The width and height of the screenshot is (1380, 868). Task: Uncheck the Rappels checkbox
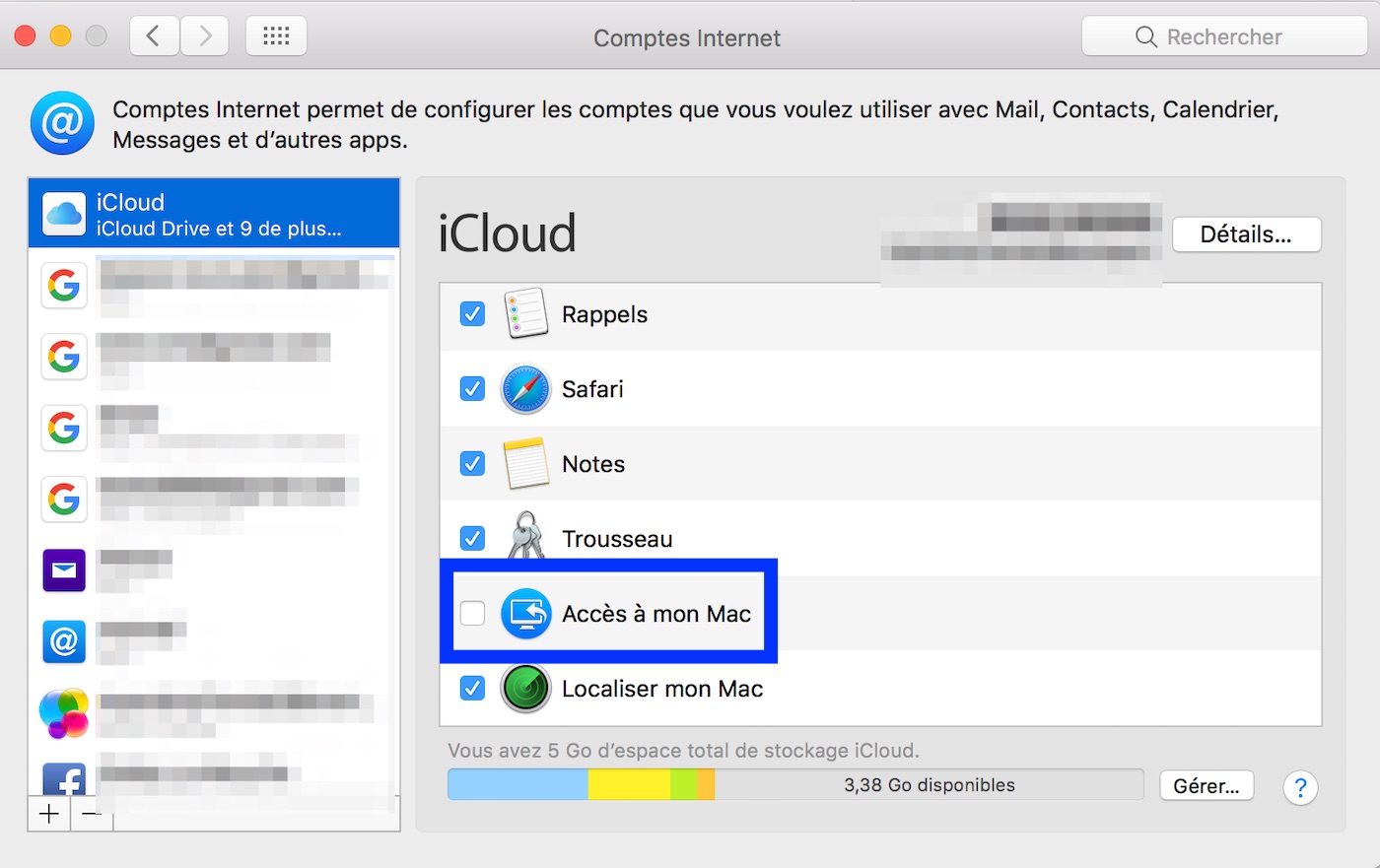(x=473, y=314)
